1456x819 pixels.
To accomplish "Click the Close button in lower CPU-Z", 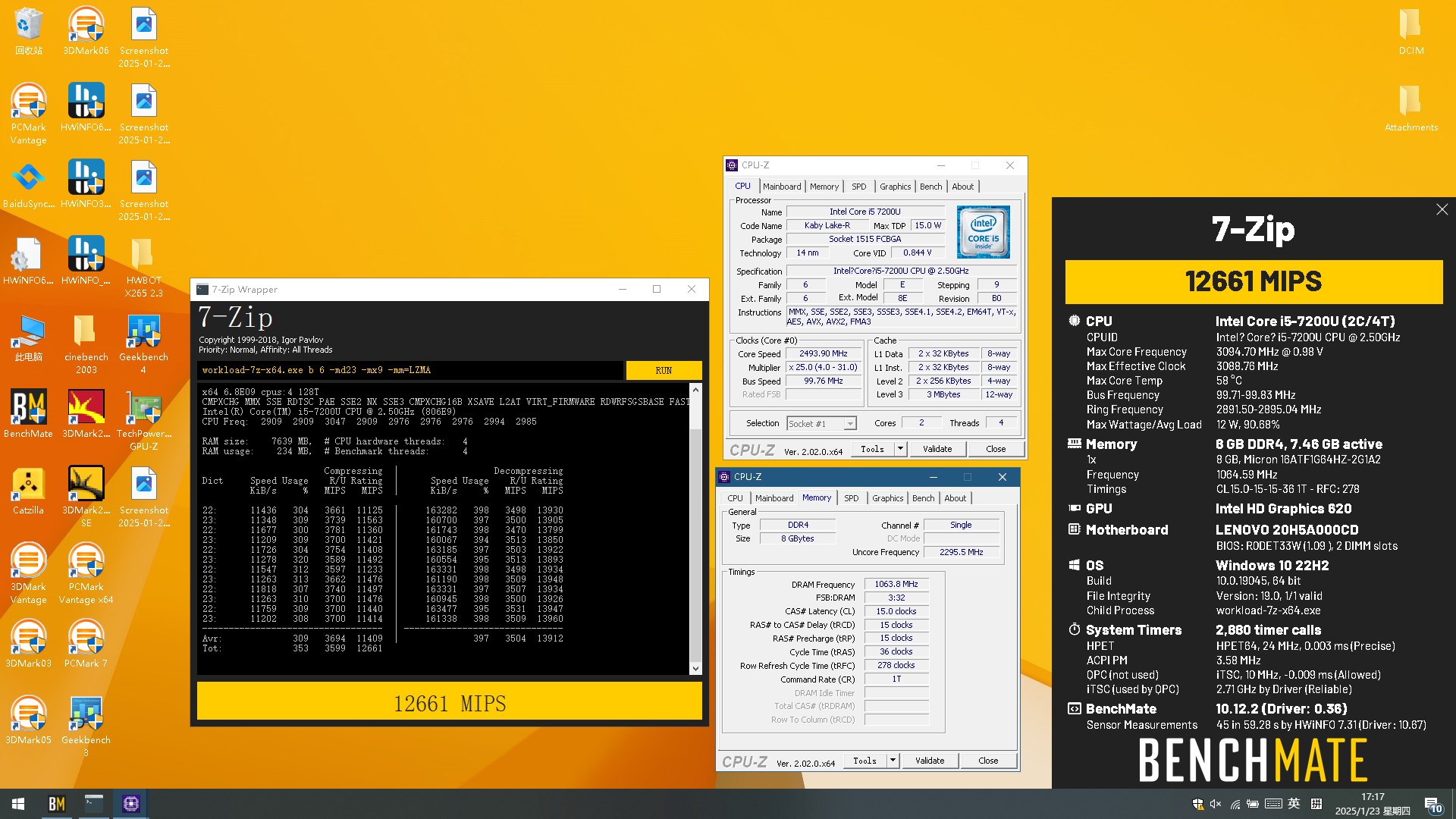I will pyautogui.click(x=988, y=761).
